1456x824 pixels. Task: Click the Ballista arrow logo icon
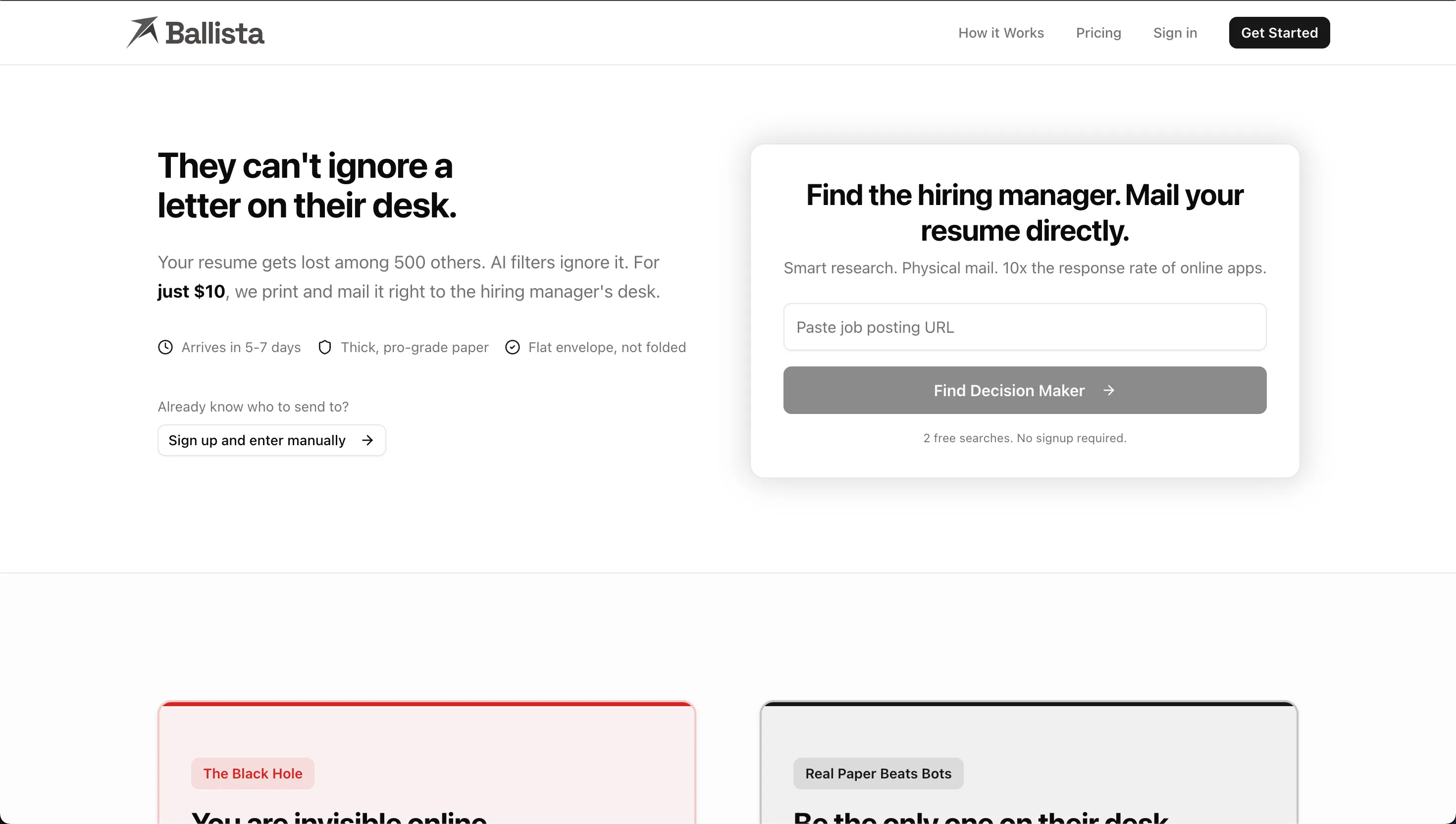[x=143, y=32]
